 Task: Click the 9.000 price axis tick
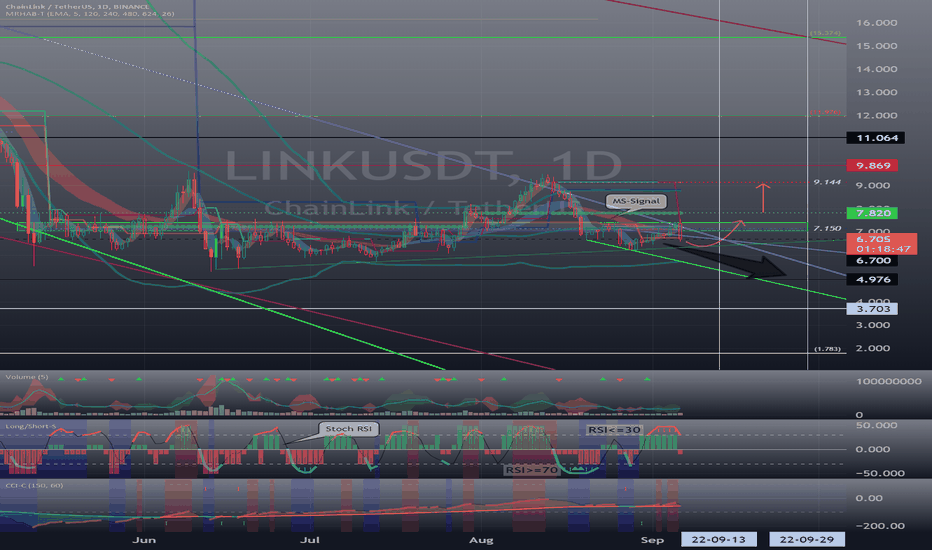pyautogui.click(x=873, y=186)
